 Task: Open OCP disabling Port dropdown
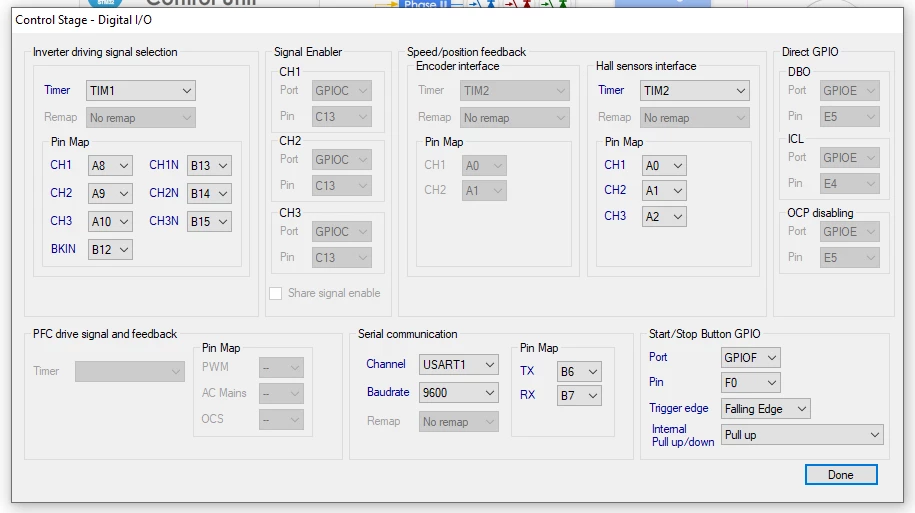850,232
